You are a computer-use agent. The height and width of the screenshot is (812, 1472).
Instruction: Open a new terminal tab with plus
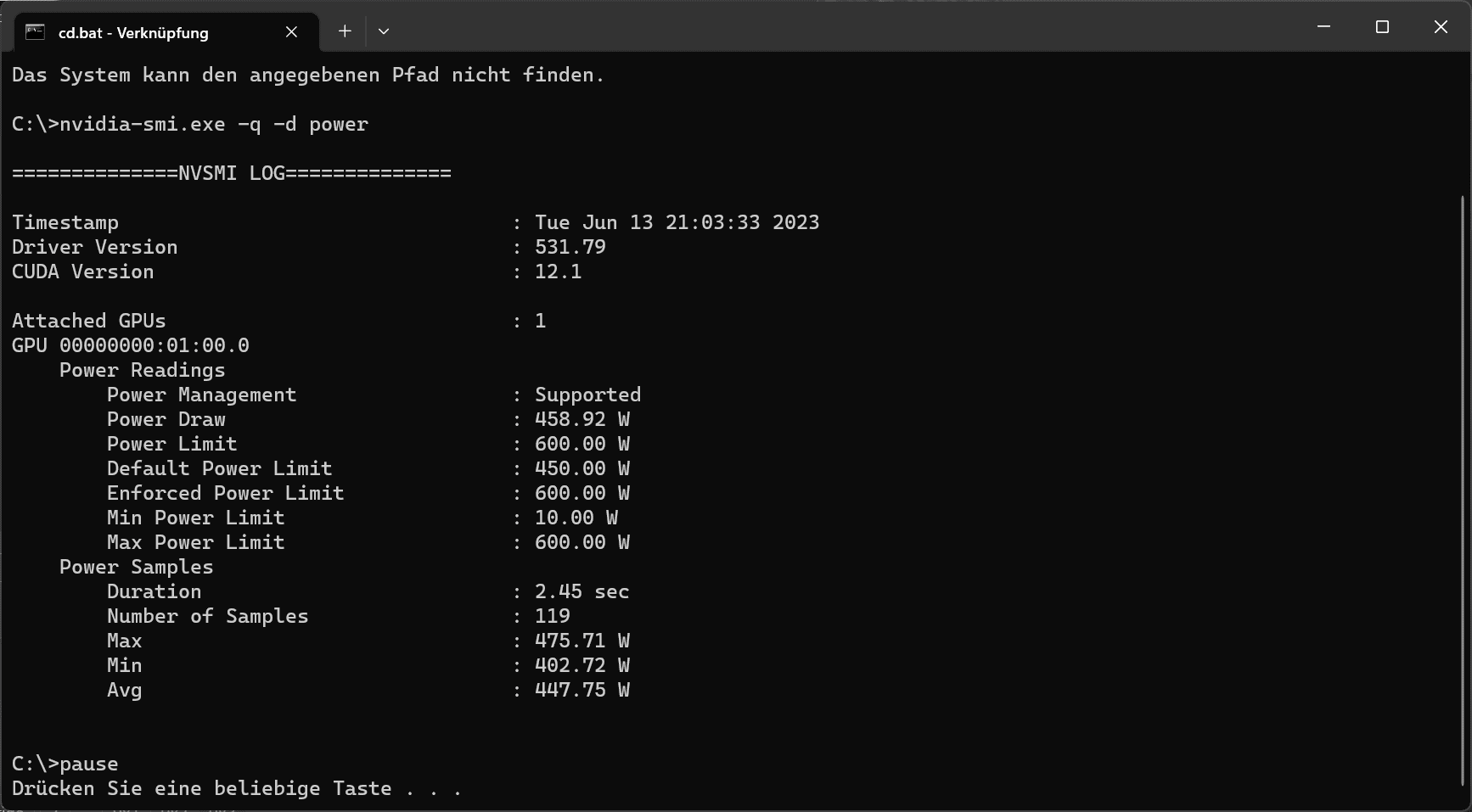point(345,31)
